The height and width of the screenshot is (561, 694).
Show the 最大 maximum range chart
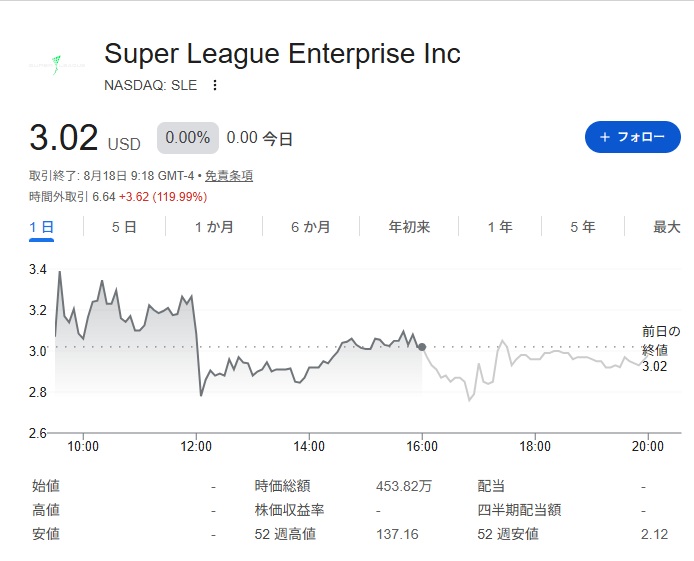pos(667,227)
